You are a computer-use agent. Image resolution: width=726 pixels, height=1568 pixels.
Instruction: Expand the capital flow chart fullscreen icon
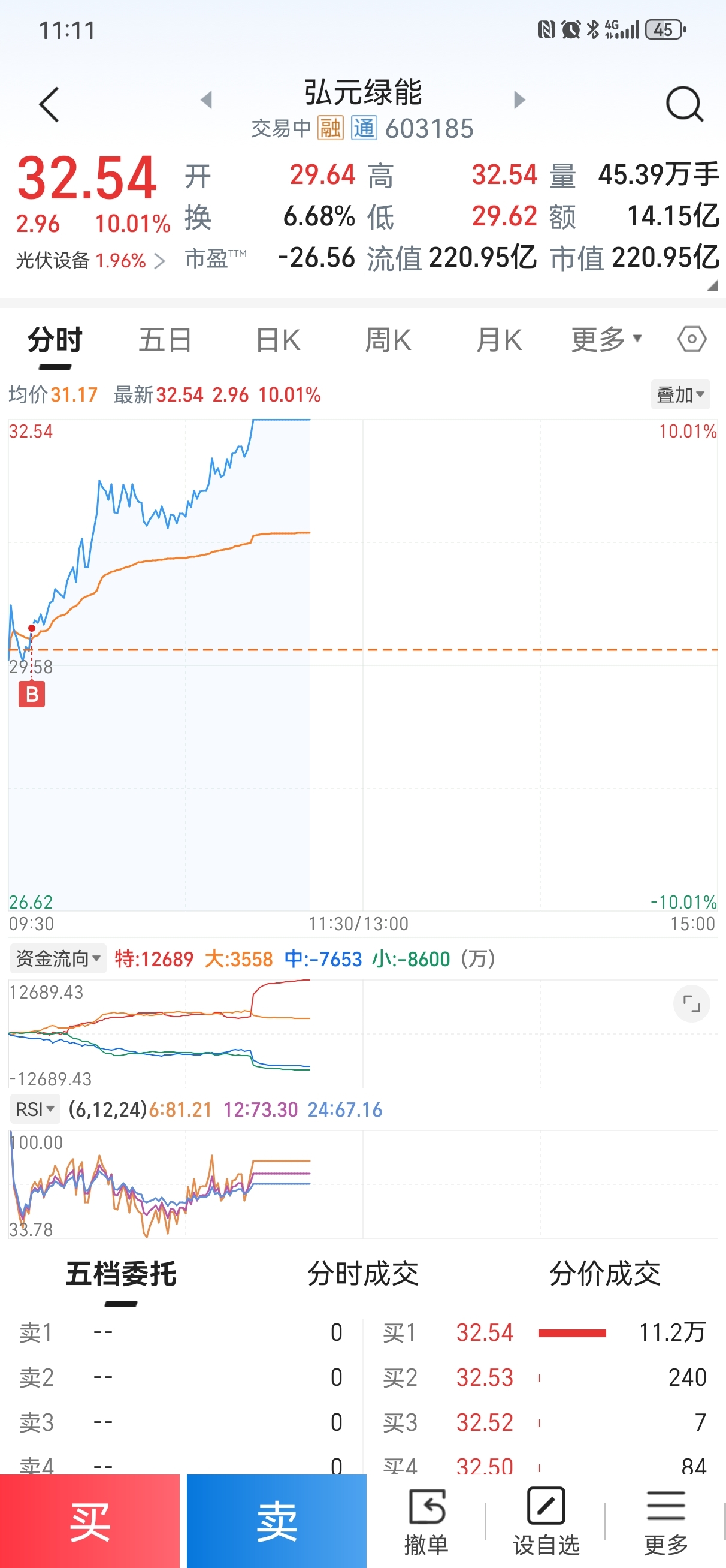click(691, 1003)
